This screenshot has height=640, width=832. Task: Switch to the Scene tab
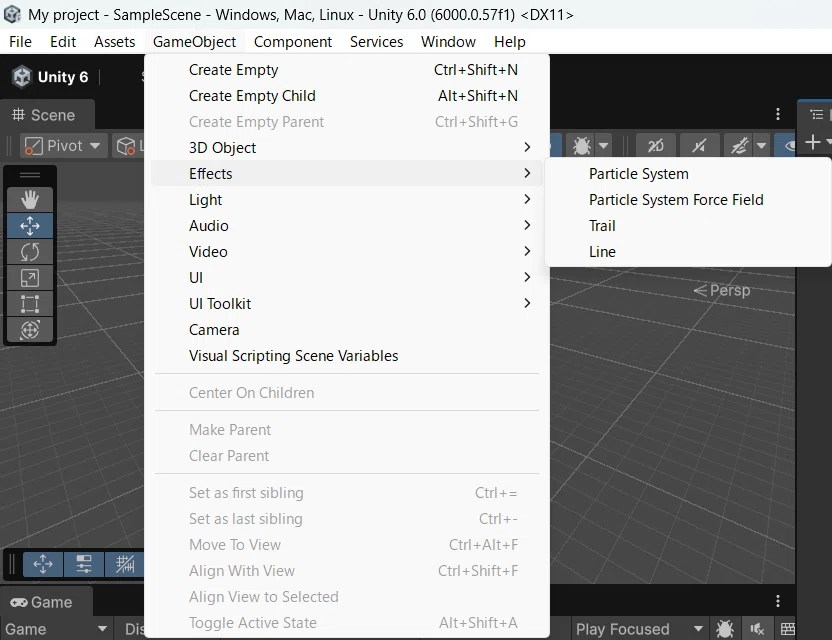(x=45, y=115)
